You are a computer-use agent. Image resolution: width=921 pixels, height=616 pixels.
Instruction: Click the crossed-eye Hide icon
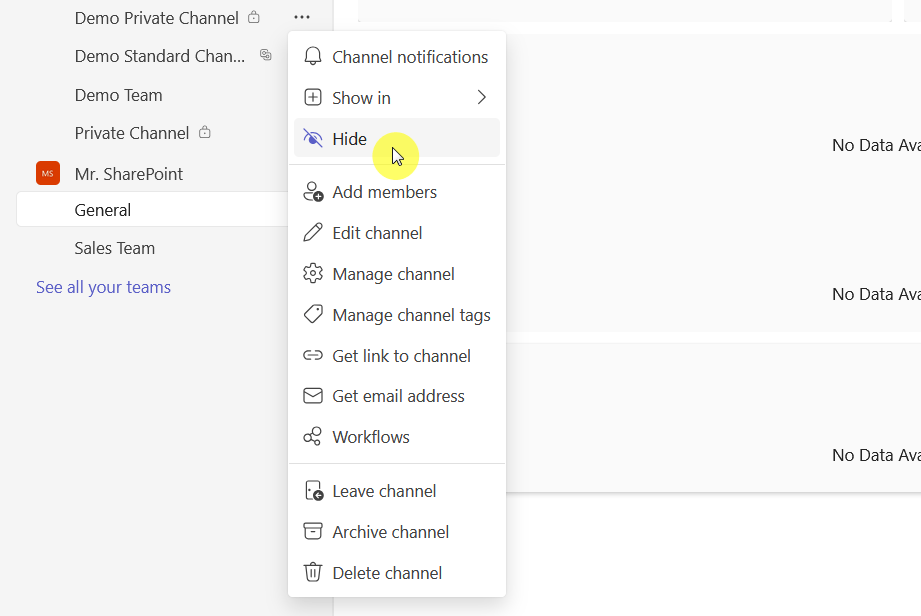[312, 139]
